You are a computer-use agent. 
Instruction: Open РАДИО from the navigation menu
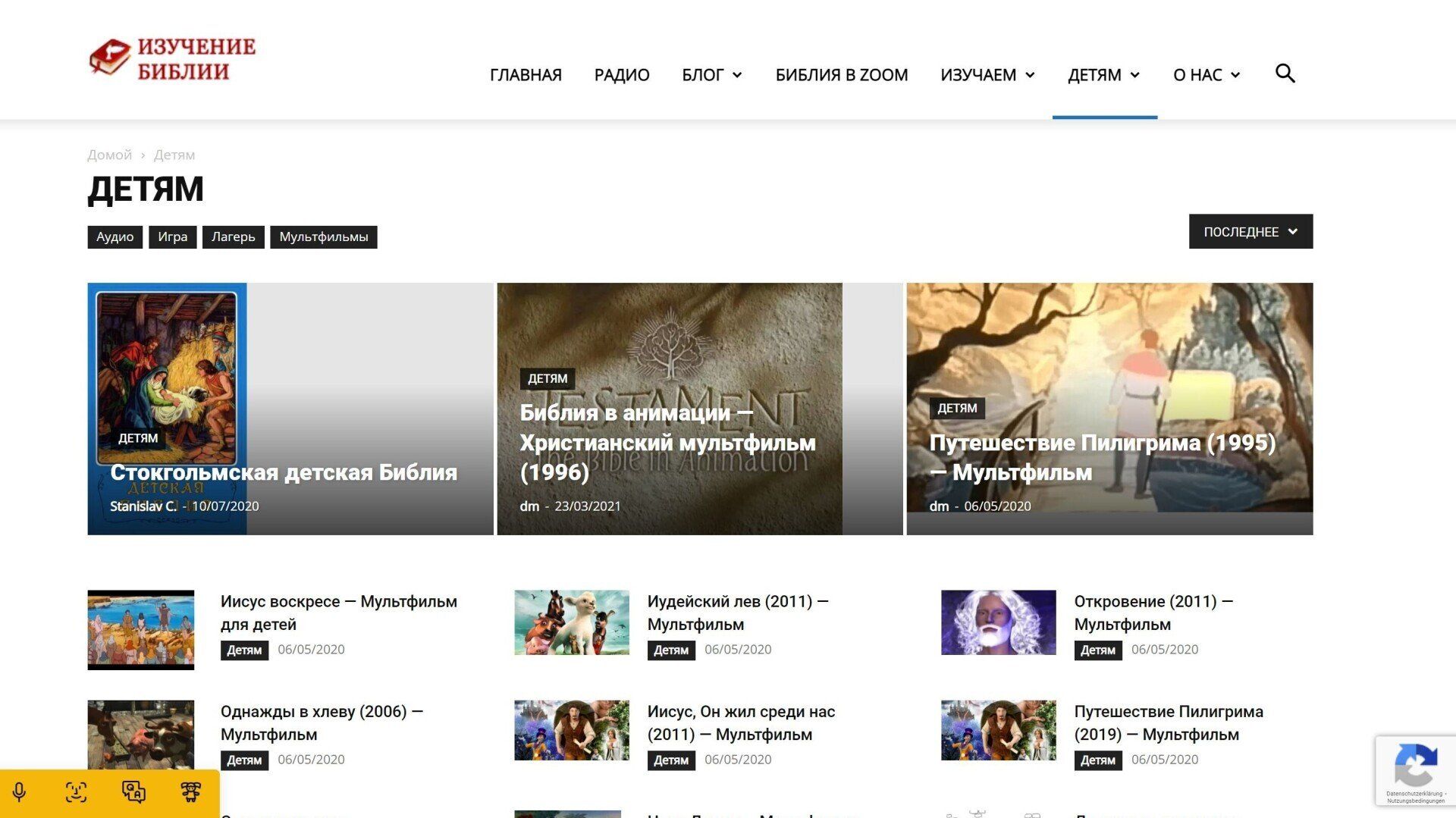tap(622, 75)
